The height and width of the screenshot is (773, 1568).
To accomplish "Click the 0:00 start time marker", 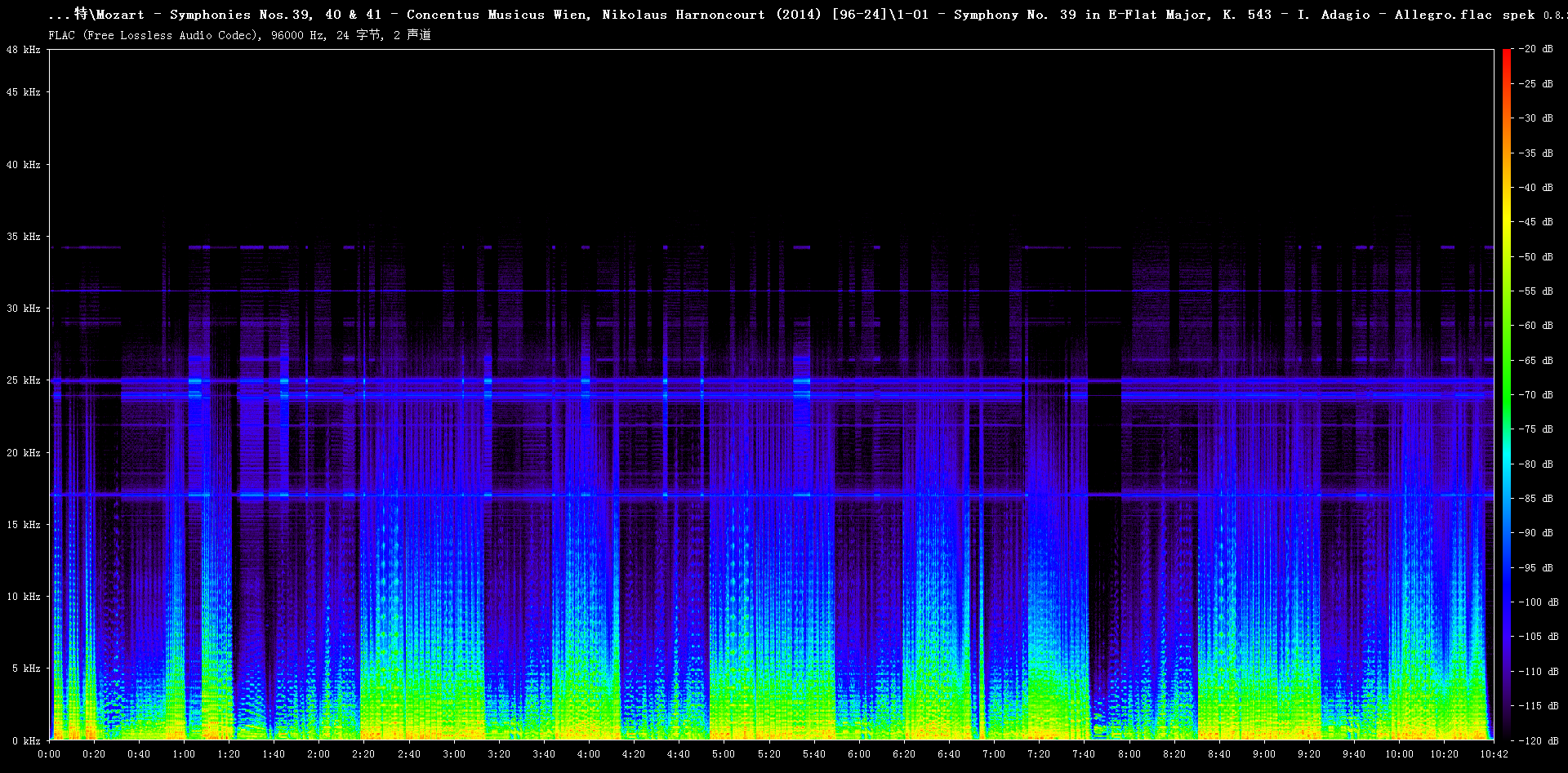I will coord(49,754).
